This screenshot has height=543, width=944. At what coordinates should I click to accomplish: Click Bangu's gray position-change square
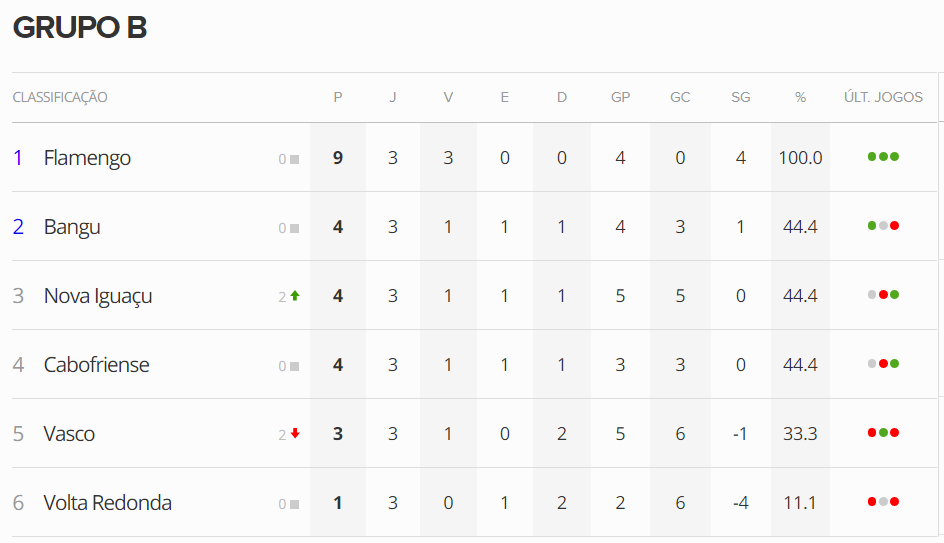coord(294,228)
